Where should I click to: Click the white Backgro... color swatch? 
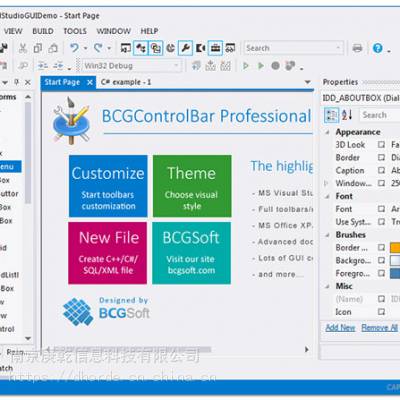click(x=395, y=260)
